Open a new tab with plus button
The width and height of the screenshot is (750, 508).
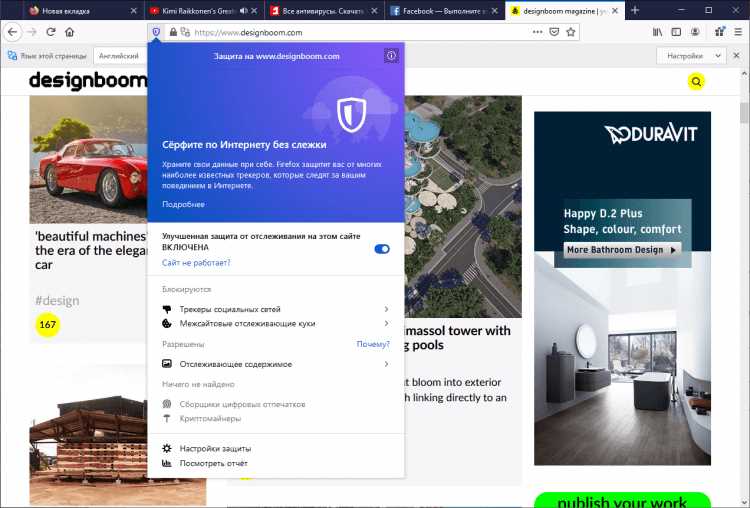tap(634, 10)
